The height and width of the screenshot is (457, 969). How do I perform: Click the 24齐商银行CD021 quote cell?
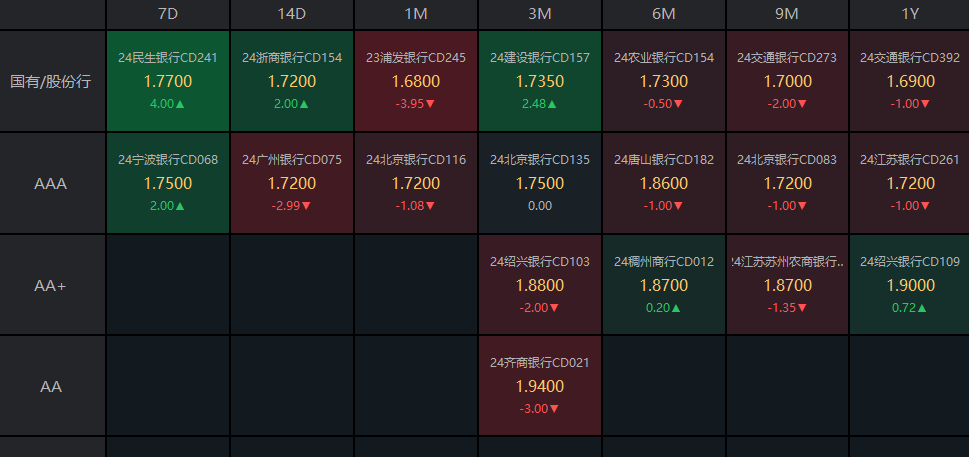click(540, 386)
